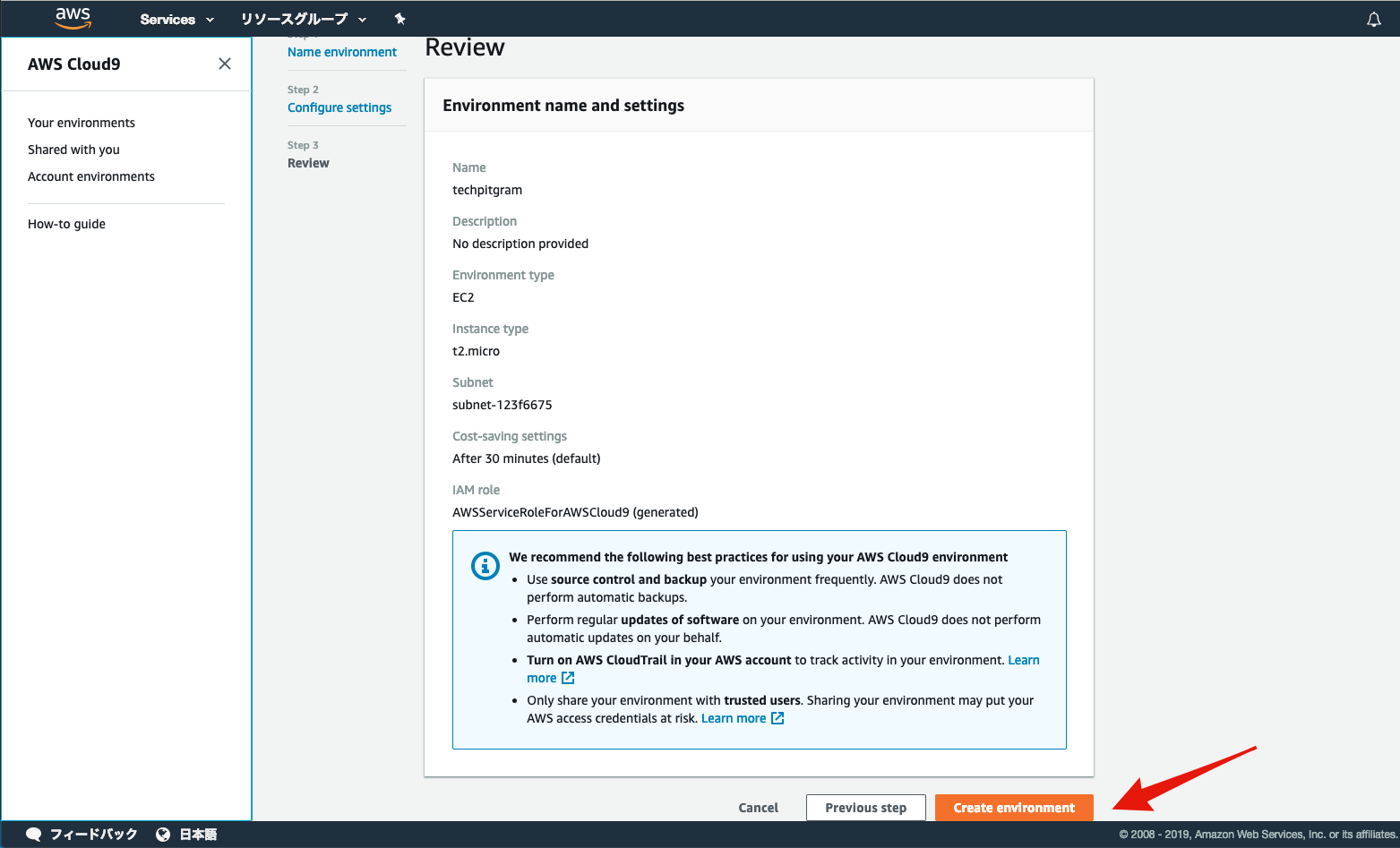The width and height of the screenshot is (1400, 848).
Task: Click the AWS Cloud9 panel title
Action: click(74, 64)
